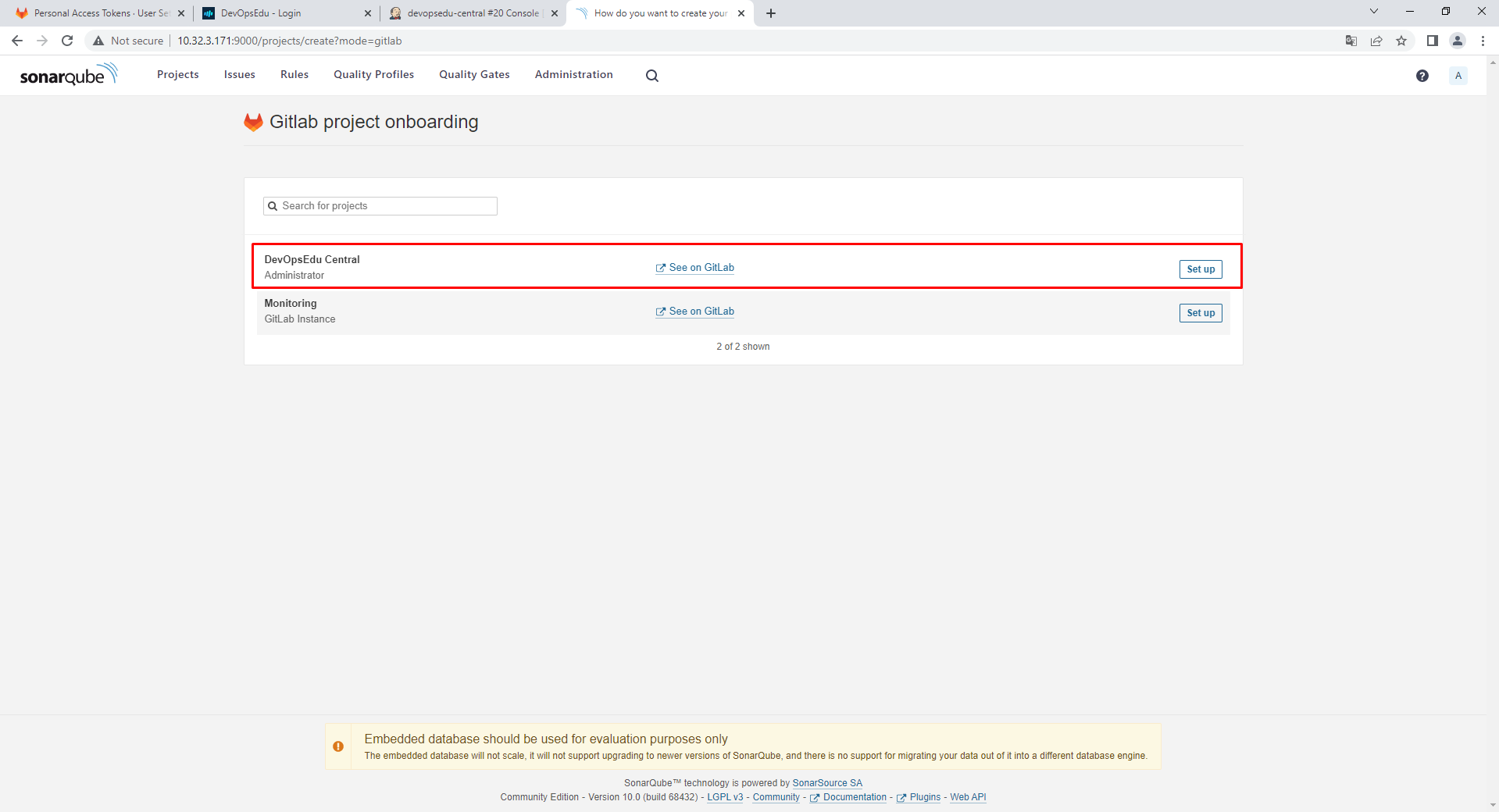1499x812 pixels.
Task: Open the user account avatar A
Action: point(1458,76)
